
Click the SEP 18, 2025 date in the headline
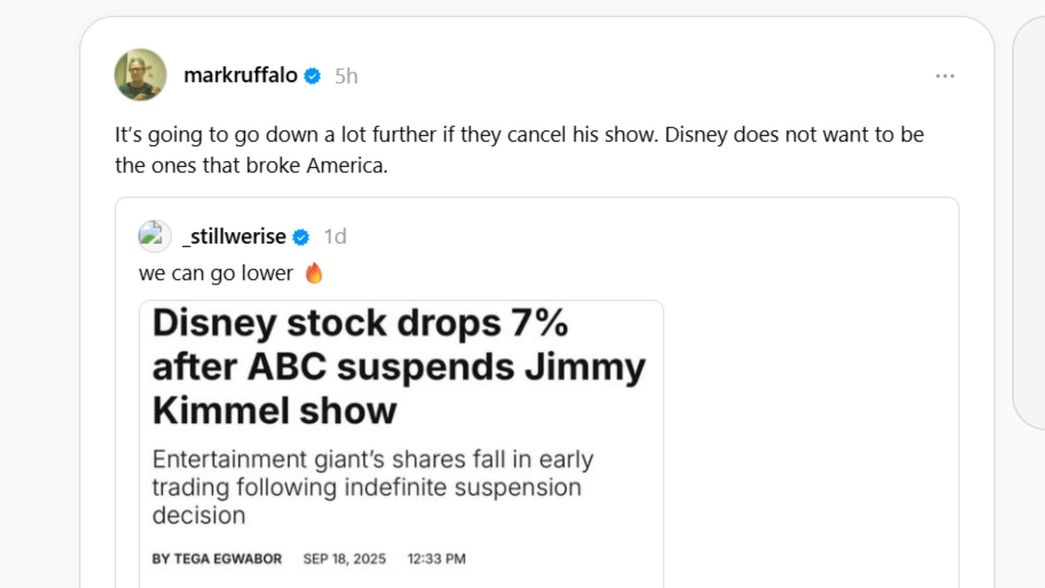[346, 558]
